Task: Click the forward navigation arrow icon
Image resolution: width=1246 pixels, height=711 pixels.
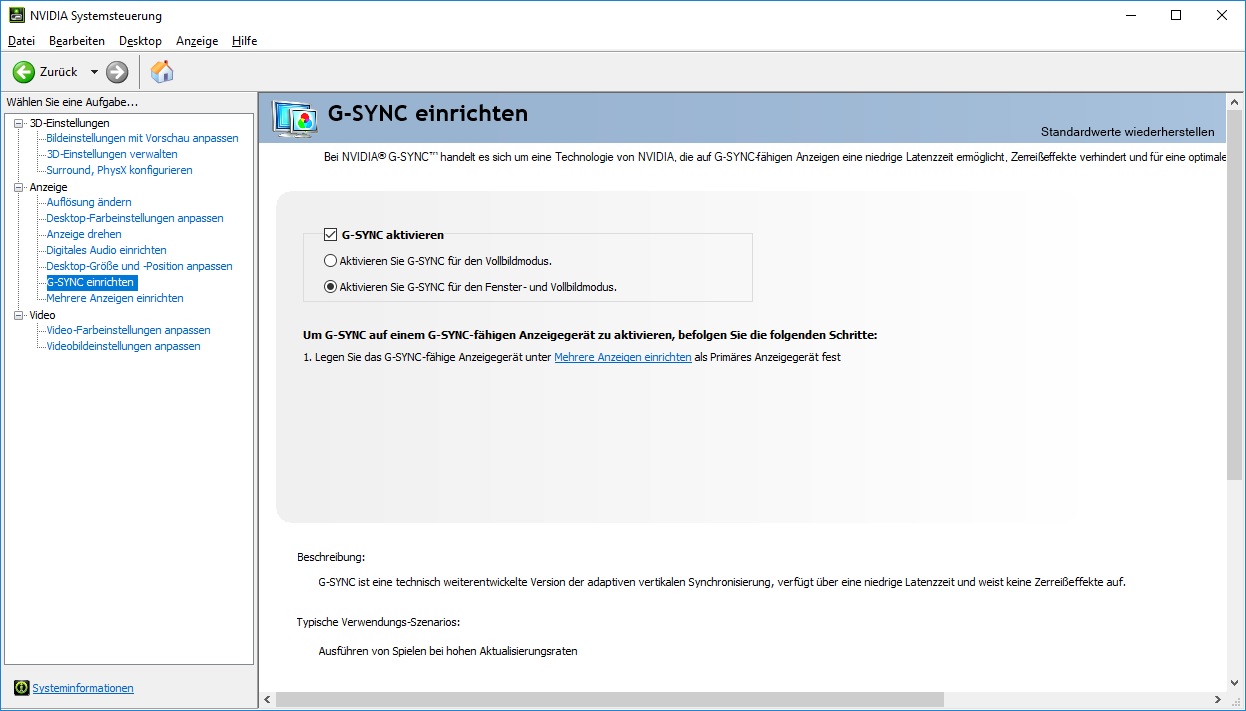Action: tap(117, 72)
